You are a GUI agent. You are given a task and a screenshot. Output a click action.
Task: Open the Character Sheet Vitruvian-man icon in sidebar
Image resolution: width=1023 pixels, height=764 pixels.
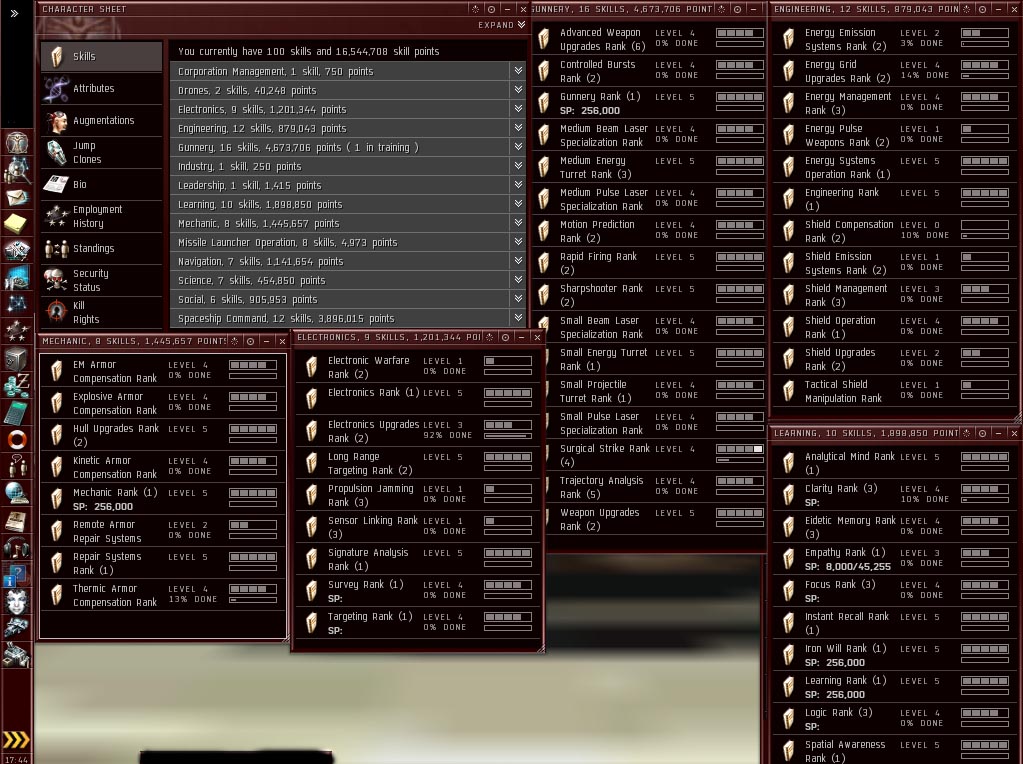coord(17,142)
